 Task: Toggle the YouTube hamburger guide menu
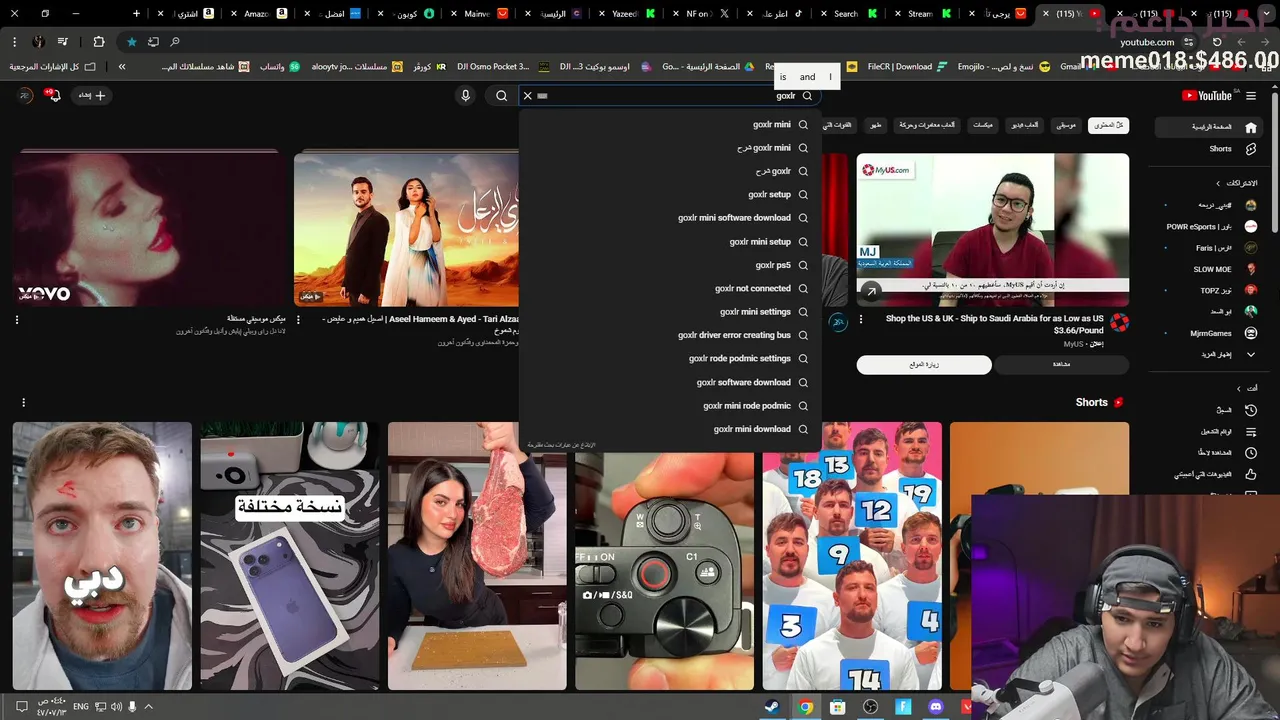click(1251, 96)
